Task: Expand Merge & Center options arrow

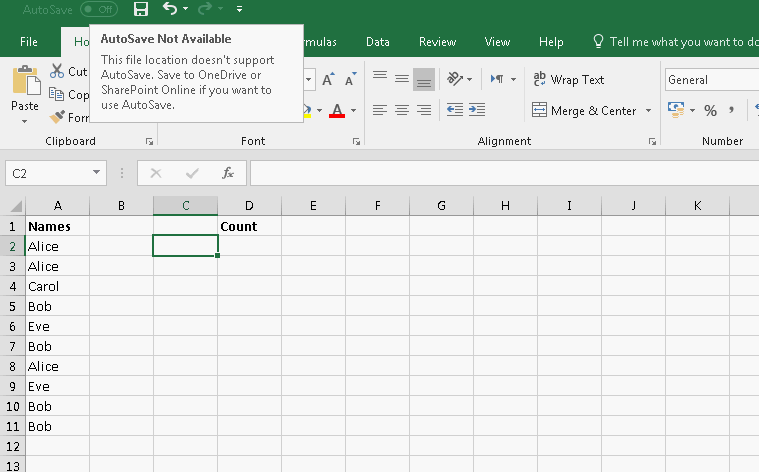Action: pyautogui.click(x=649, y=111)
